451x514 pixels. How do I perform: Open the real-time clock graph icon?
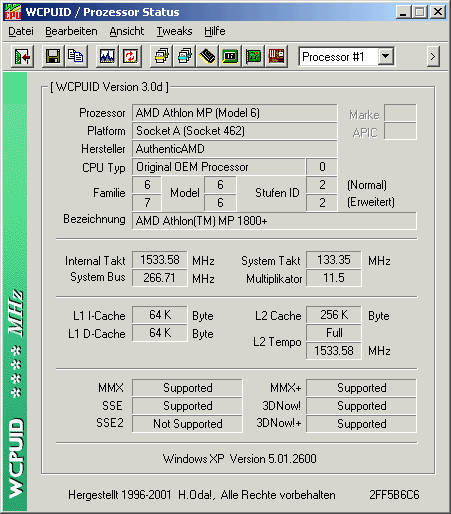(107, 56)
